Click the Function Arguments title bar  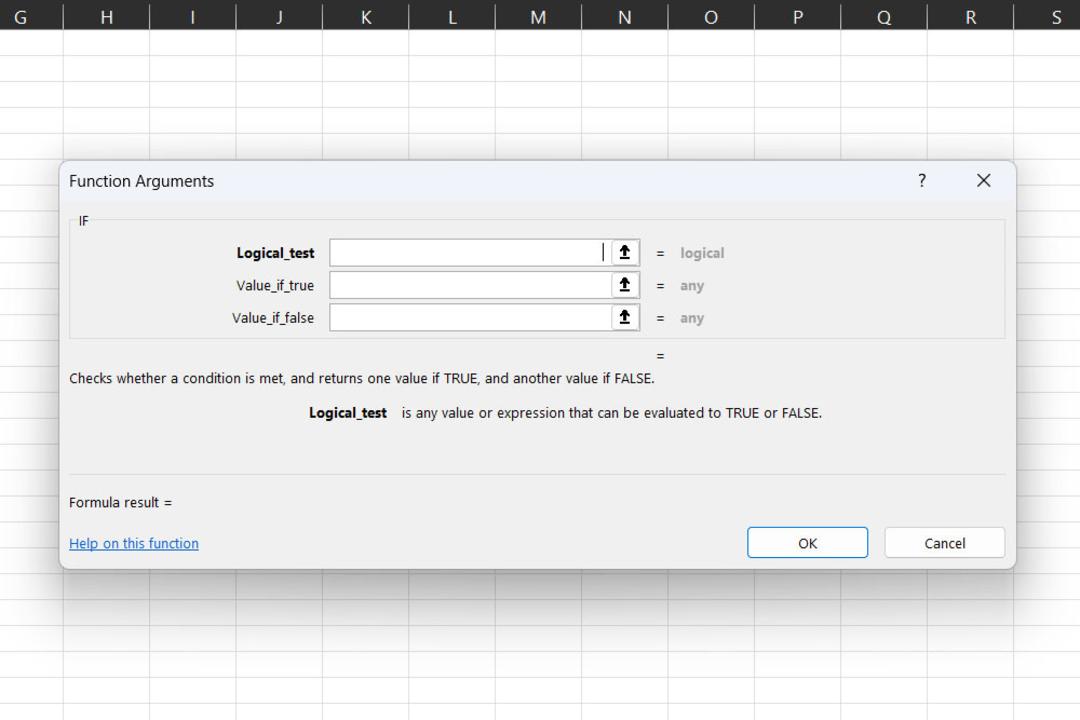pos(482,181)
